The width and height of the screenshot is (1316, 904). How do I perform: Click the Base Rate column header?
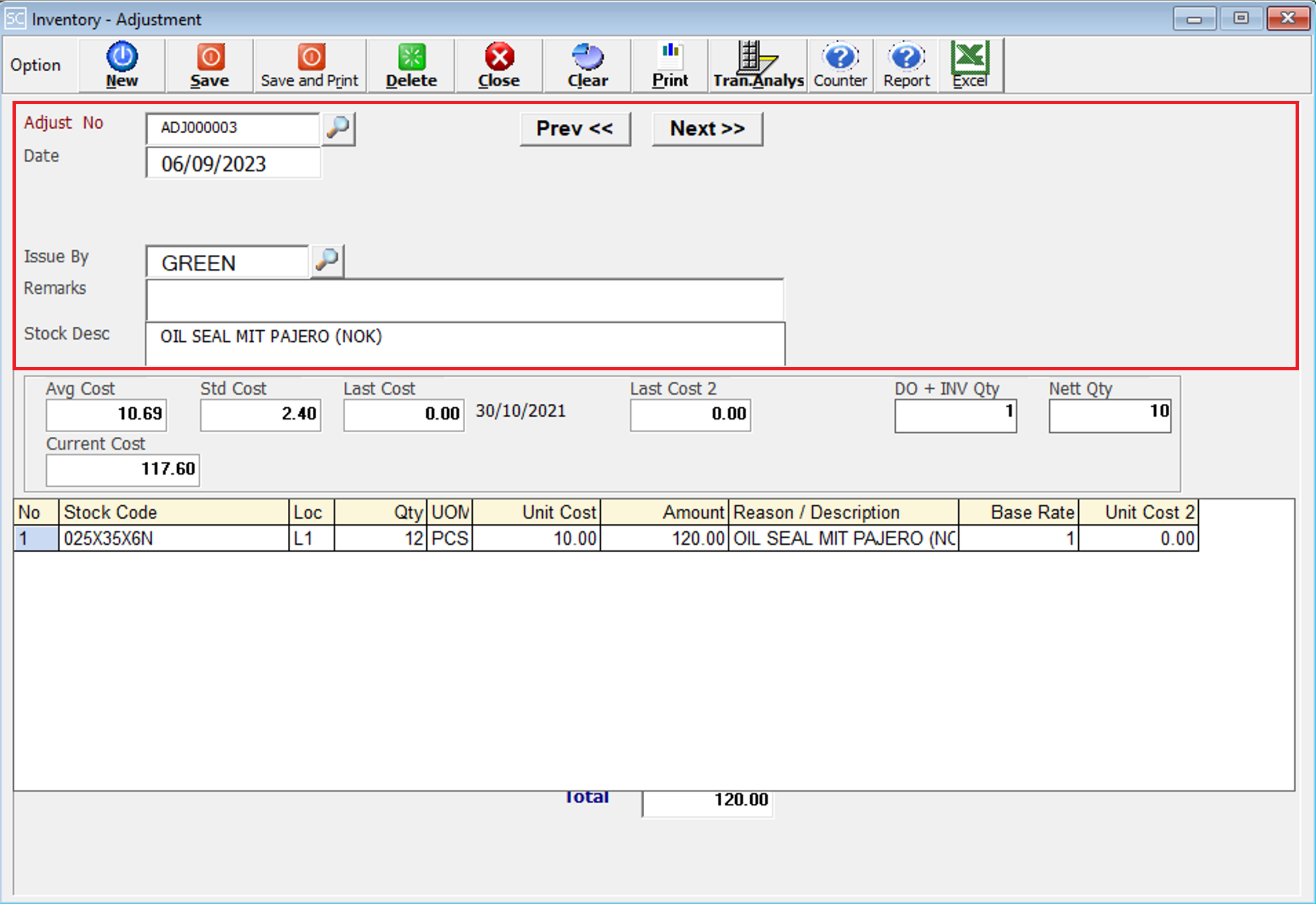[1018, 512]
